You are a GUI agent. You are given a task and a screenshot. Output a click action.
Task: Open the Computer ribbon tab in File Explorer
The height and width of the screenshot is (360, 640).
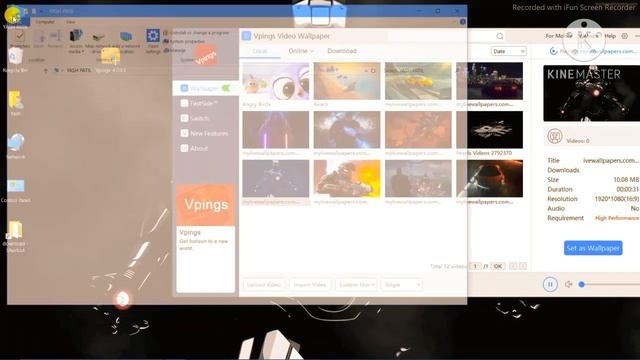[45, 22]
